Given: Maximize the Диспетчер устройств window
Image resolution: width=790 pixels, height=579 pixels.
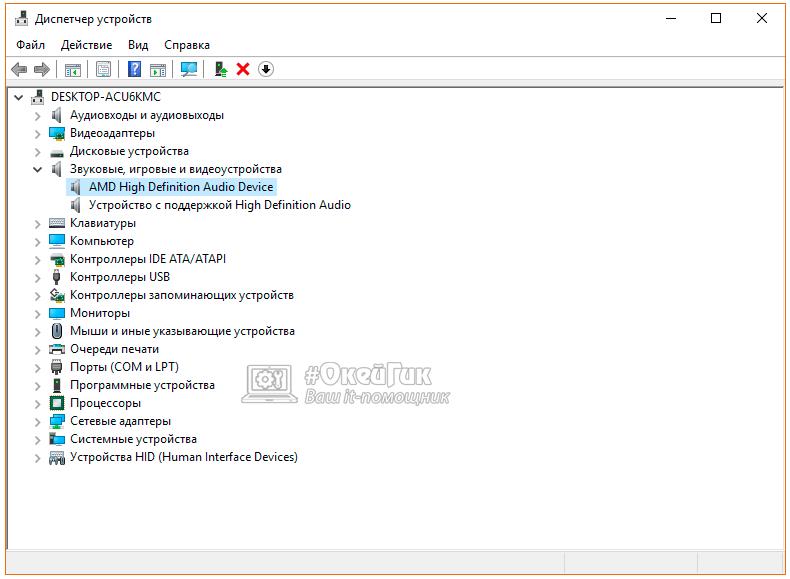Looking at the screenshot, I should point(716,18).
